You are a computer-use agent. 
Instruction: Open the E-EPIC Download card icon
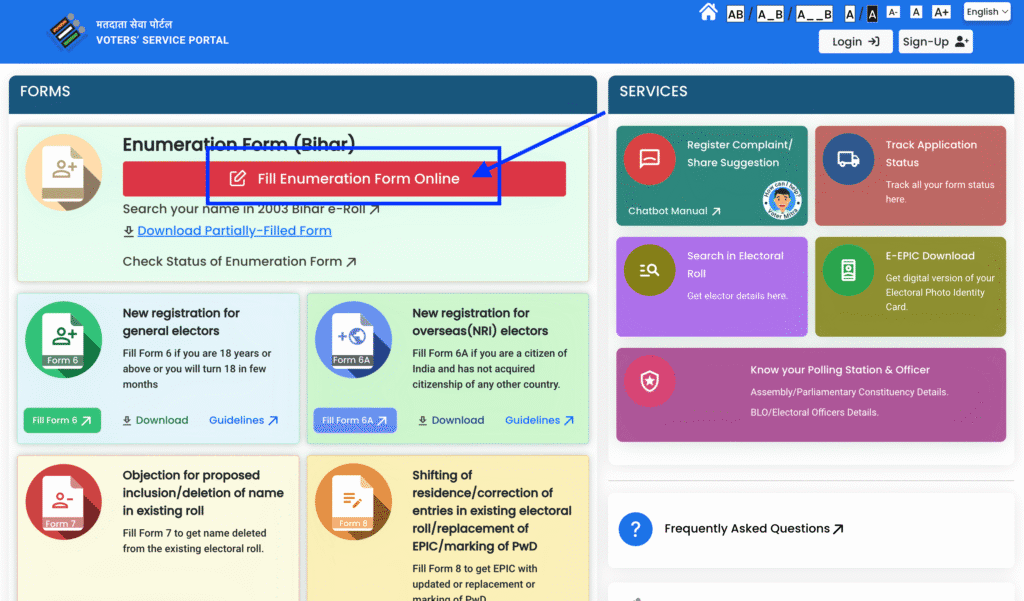(x=848, y=269)
